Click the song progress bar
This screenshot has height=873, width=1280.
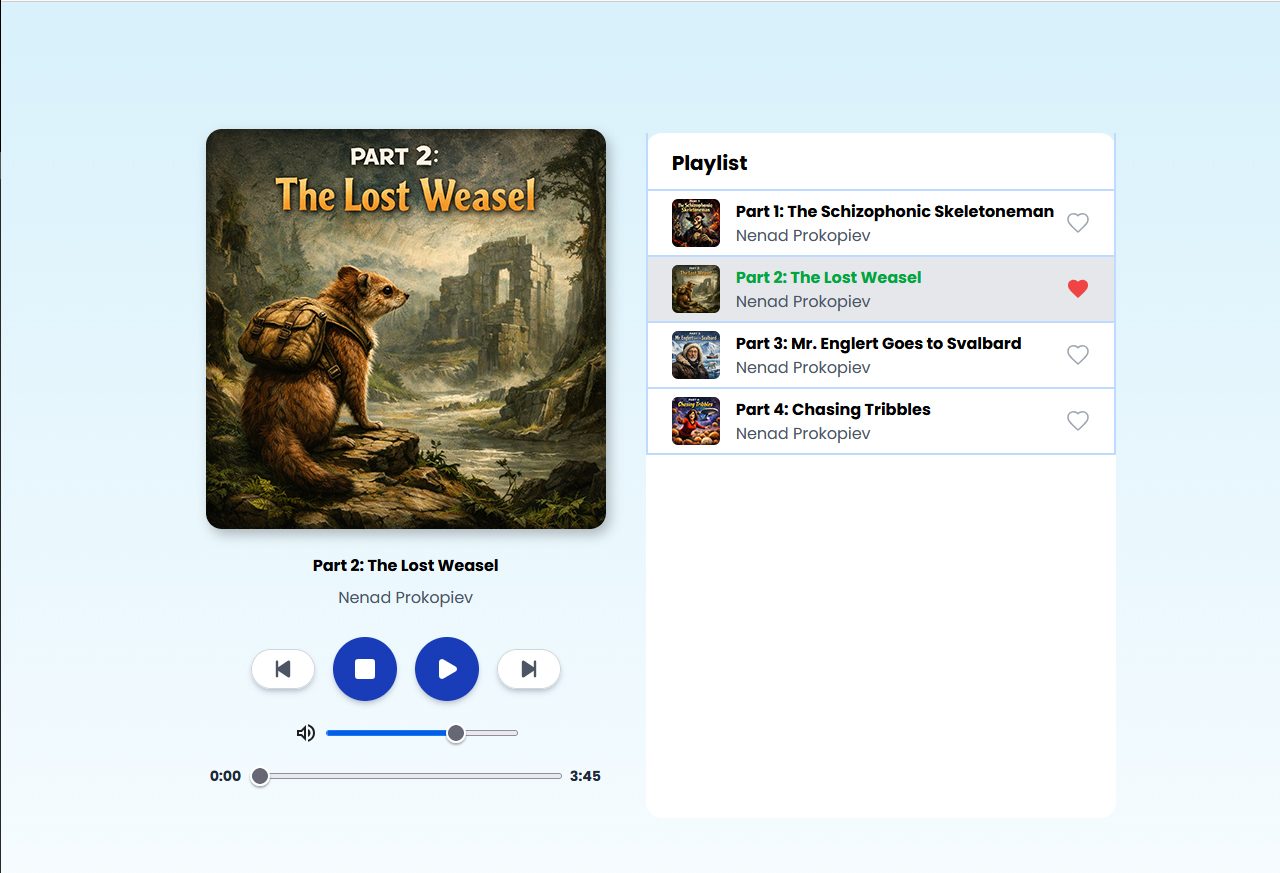coord(405,776)
